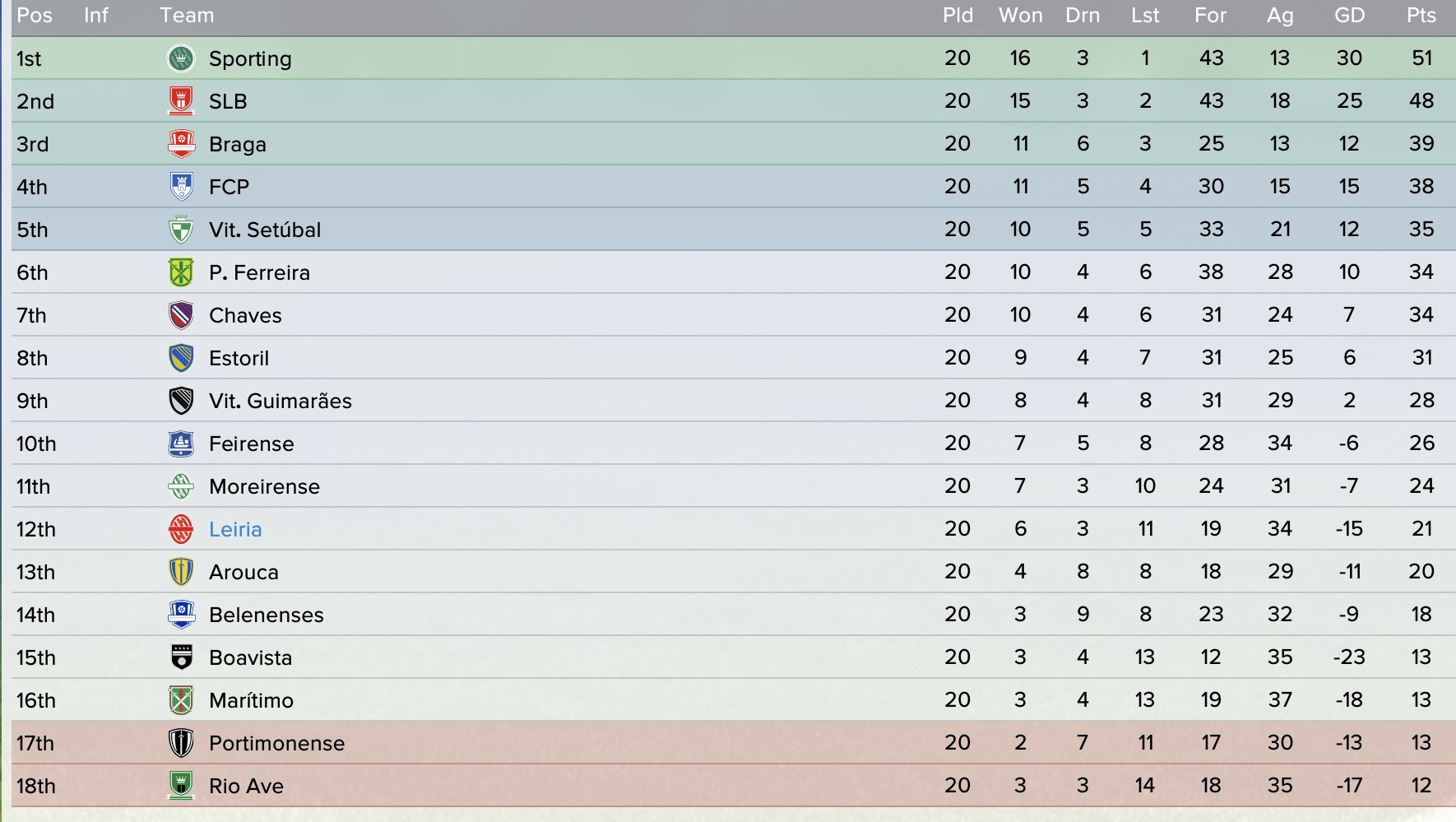Open the Vit. Guimarães team name
1456x822 pixels.
coord(281,401)
